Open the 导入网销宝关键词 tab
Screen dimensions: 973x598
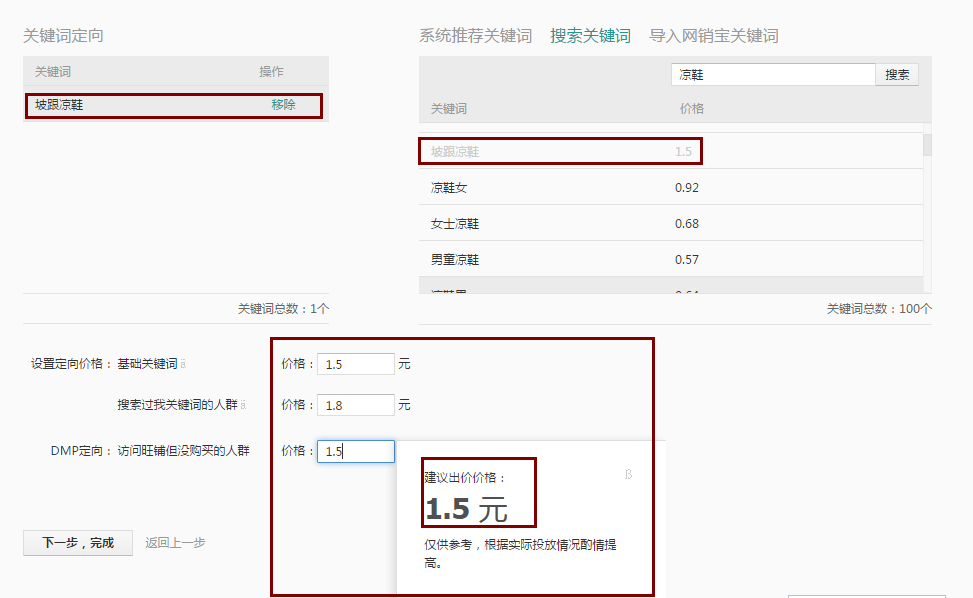pyautogui.click(x=713, y=36)
